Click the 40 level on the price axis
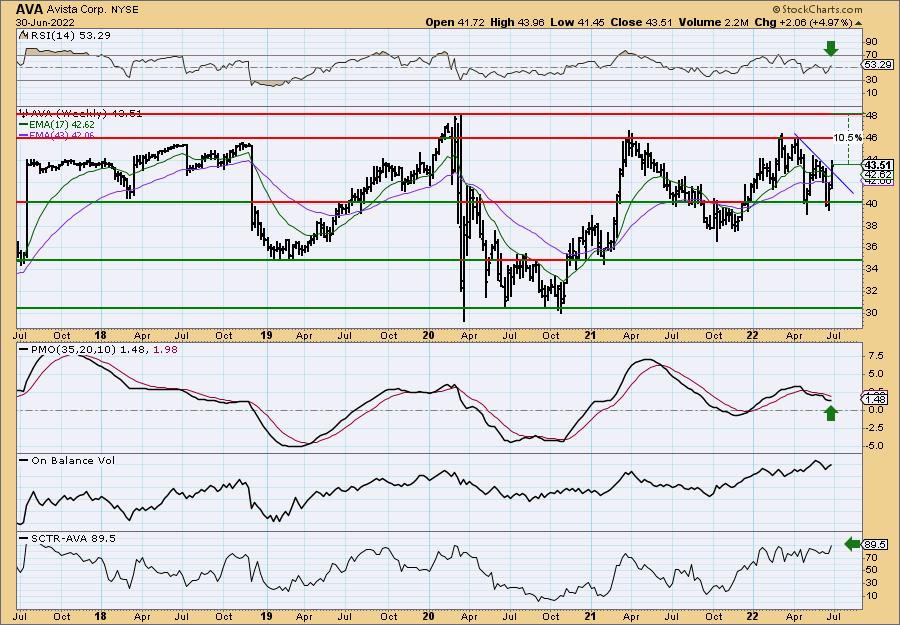Screen dimensions: 900x625 [871, 203]
